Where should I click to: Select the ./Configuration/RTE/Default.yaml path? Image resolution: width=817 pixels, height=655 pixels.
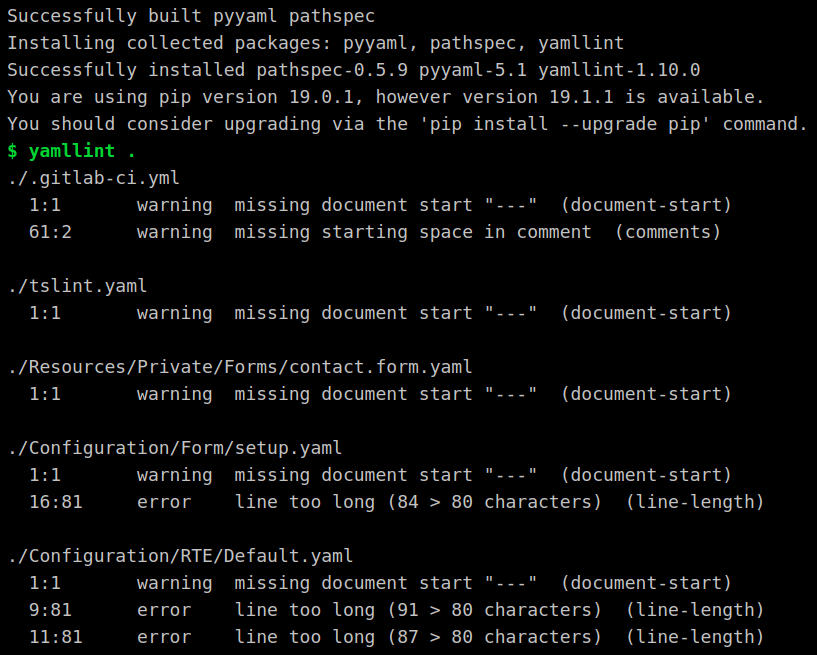(x=180, y=556)
